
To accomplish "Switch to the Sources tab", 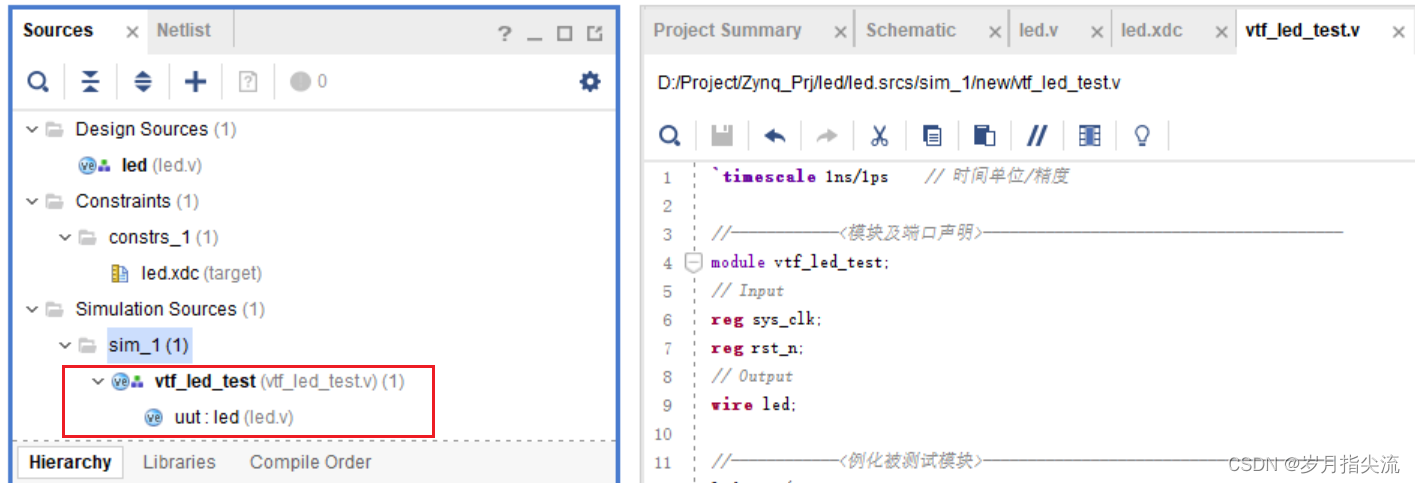I will (58, 30).
